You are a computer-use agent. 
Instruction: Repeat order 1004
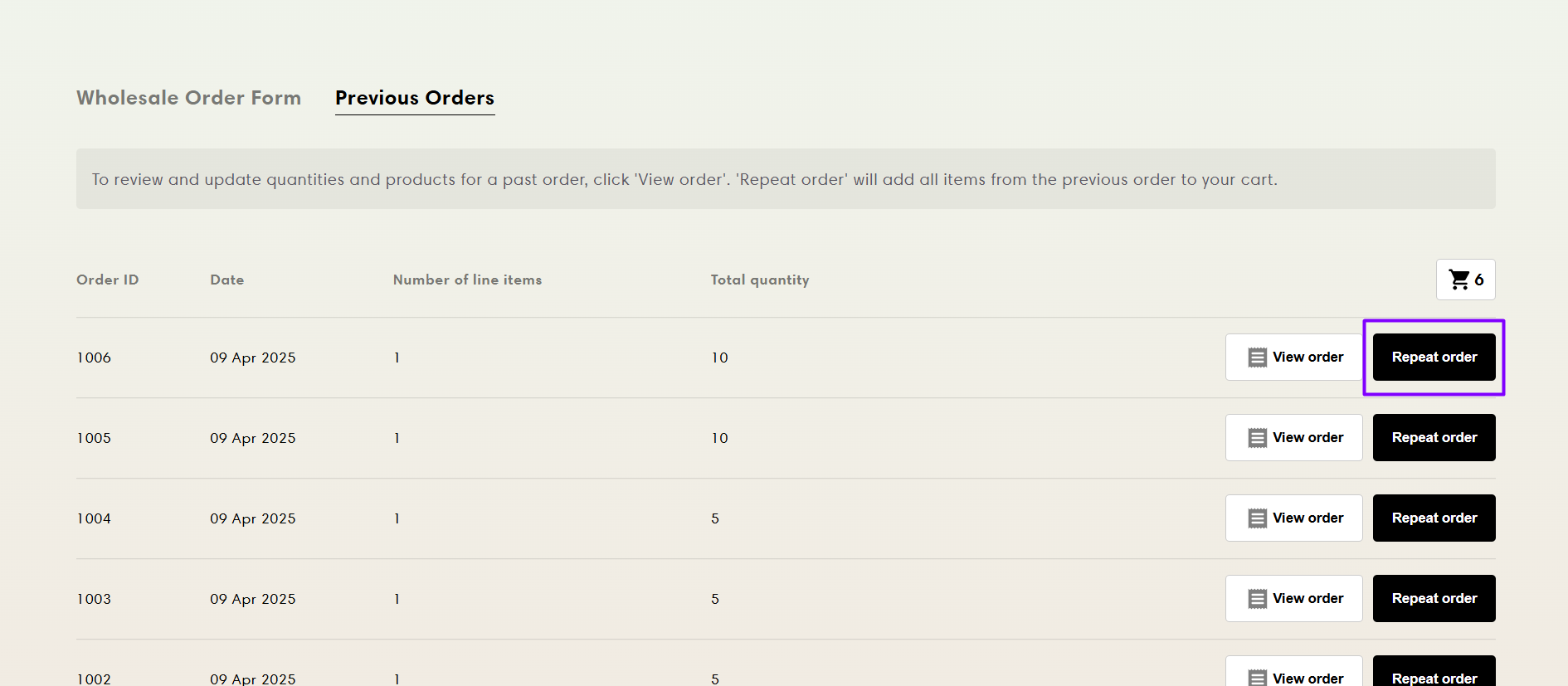pos(1434,518)
